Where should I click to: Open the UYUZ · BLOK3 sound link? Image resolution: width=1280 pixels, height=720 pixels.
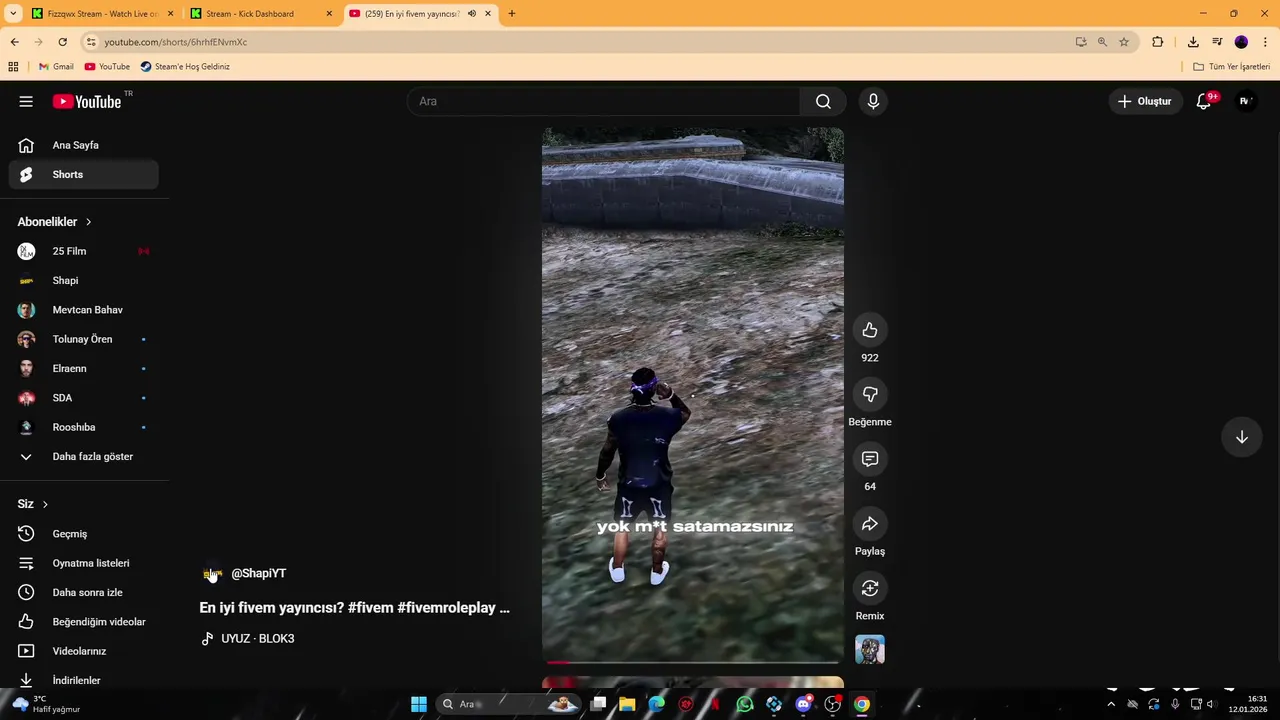tap(257, 638)
